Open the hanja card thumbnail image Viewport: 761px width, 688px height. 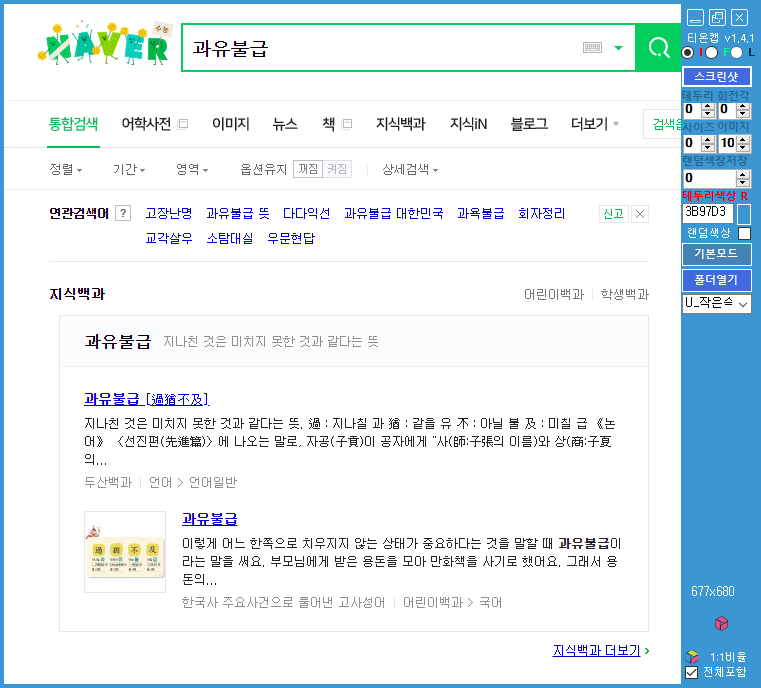tap(125, 552)
